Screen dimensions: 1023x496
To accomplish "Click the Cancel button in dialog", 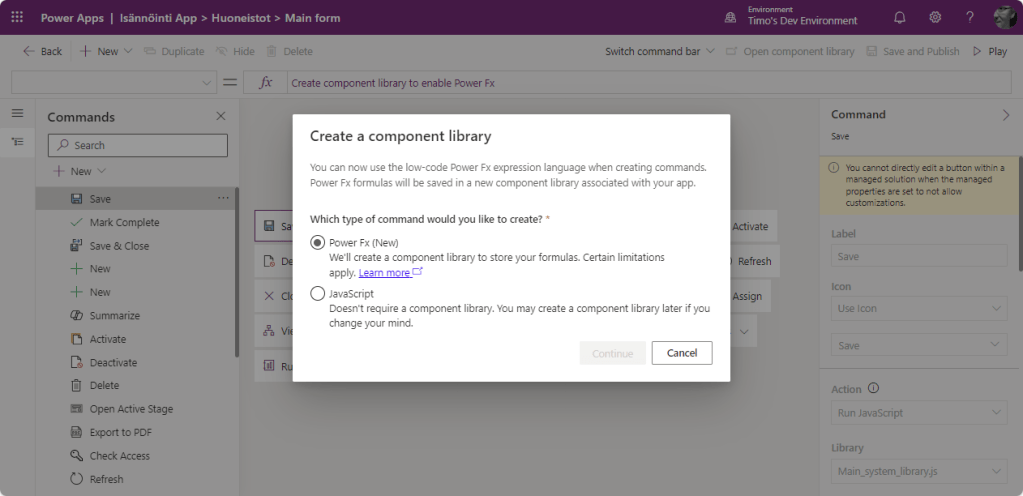I will pos(681,353).
